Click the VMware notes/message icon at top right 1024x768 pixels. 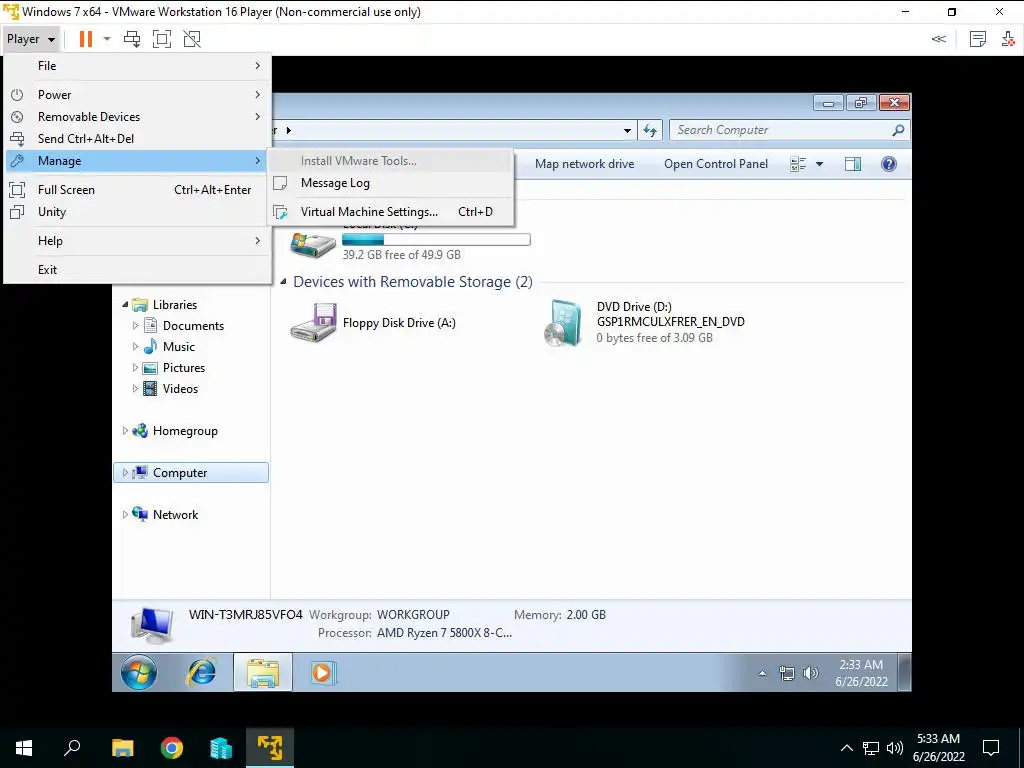click(x=978, y=39)
